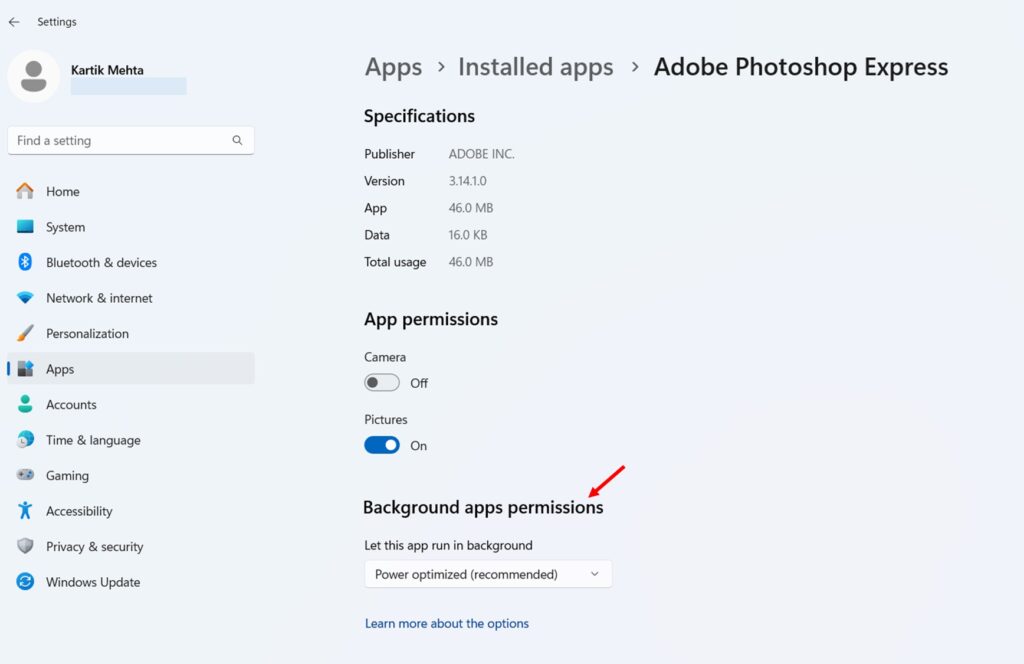Enable the Camera permission toggle
Screen dimensions: 1024x664
(x=381, y=382)
